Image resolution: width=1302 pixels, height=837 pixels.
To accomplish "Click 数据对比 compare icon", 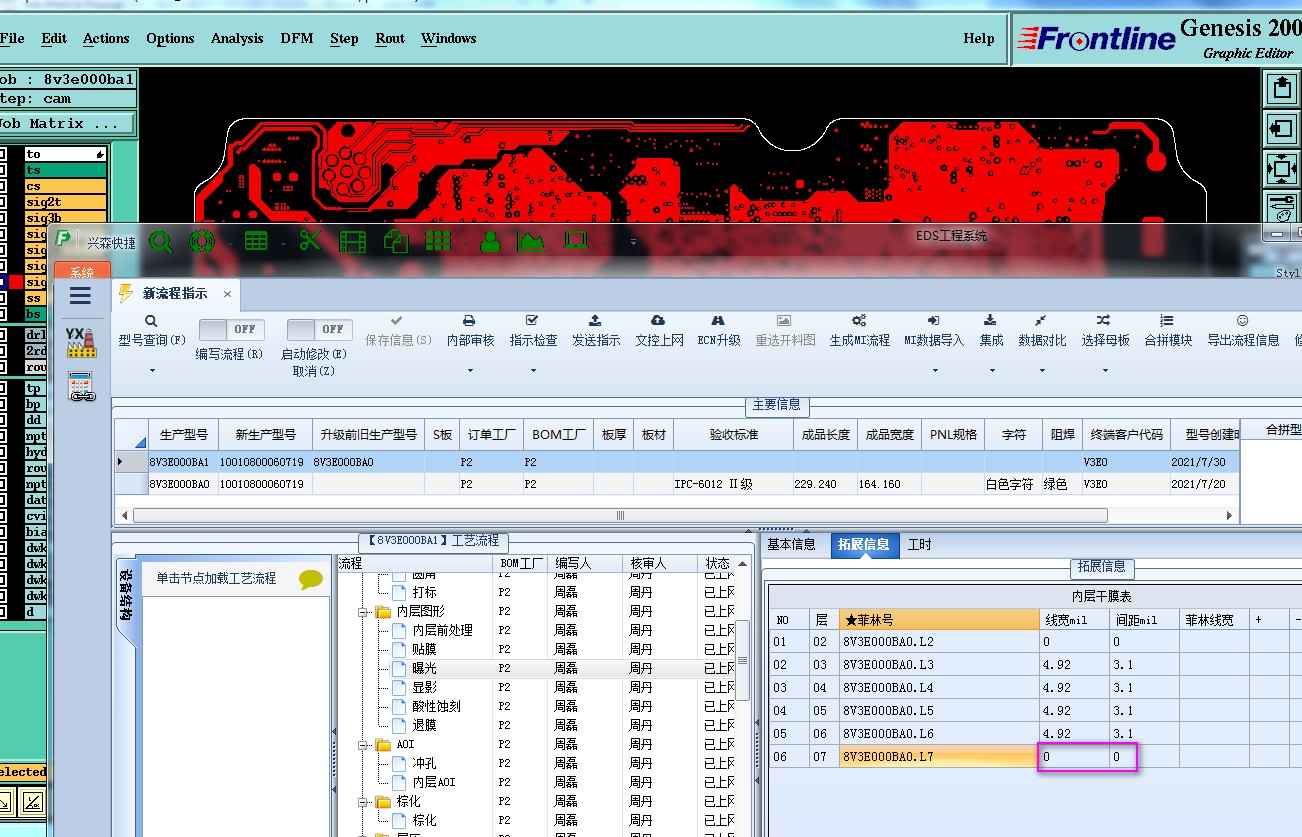I will pos(1041,321).
